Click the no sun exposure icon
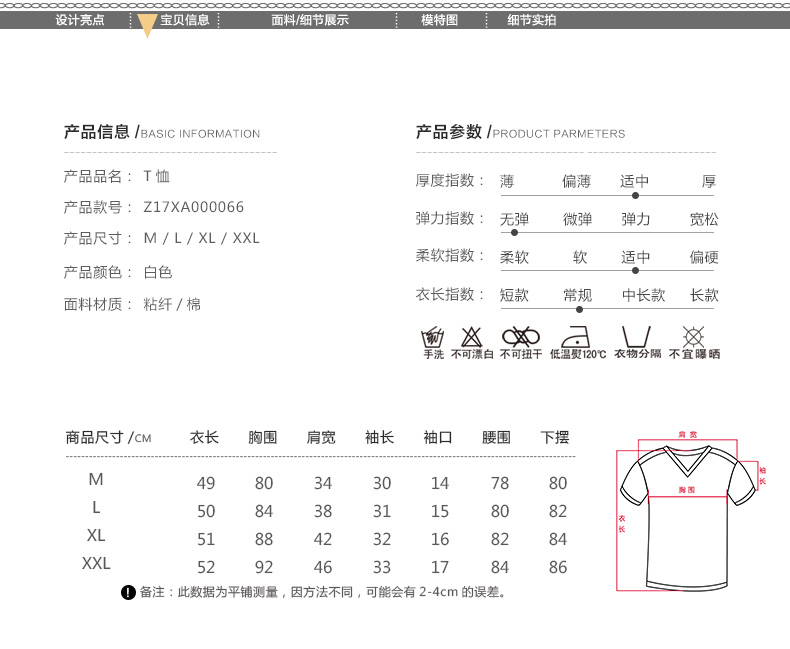790x649 pixels. pos(693,336)
